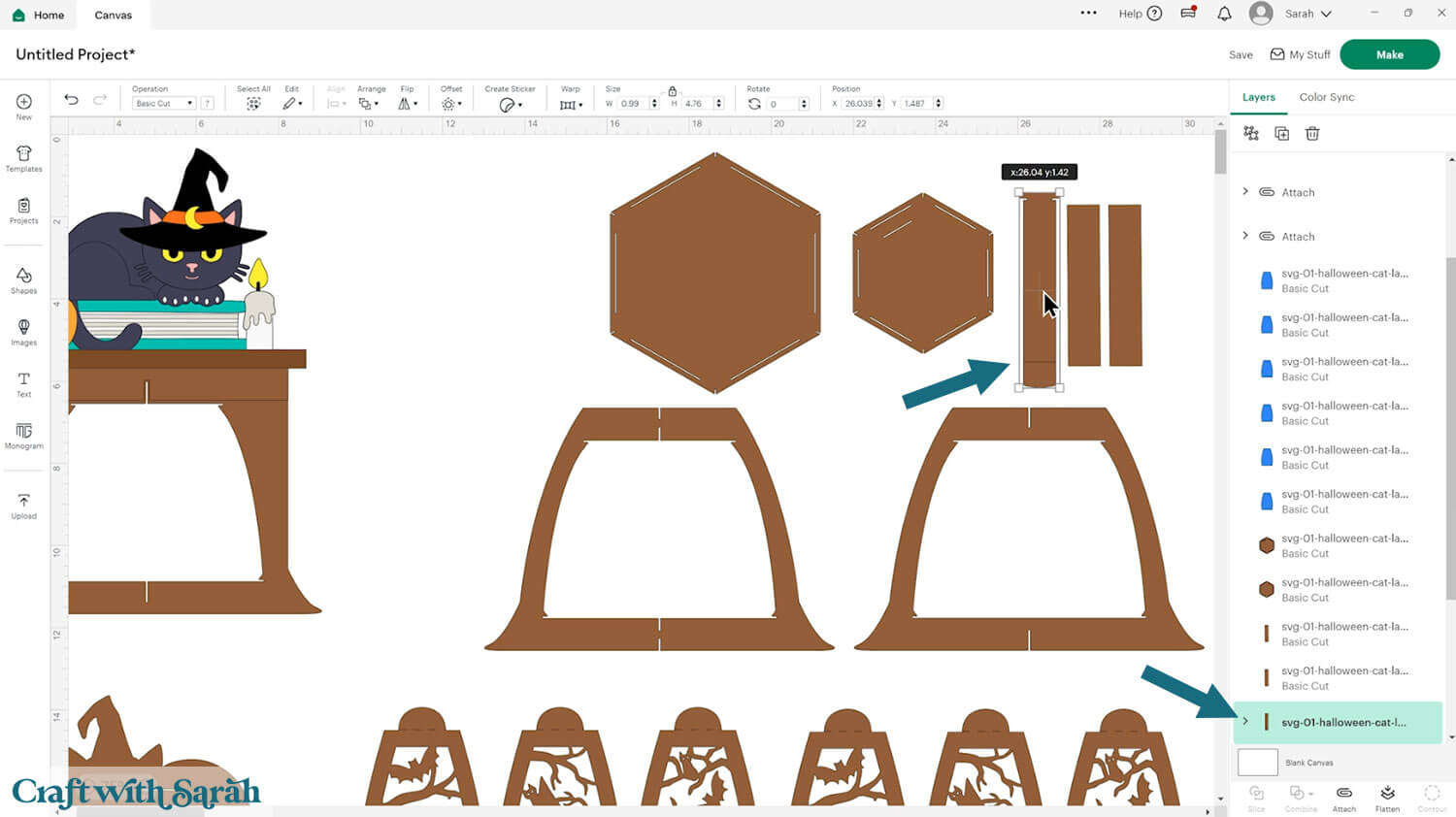Go to the Home tab

[x=39, y=15]
